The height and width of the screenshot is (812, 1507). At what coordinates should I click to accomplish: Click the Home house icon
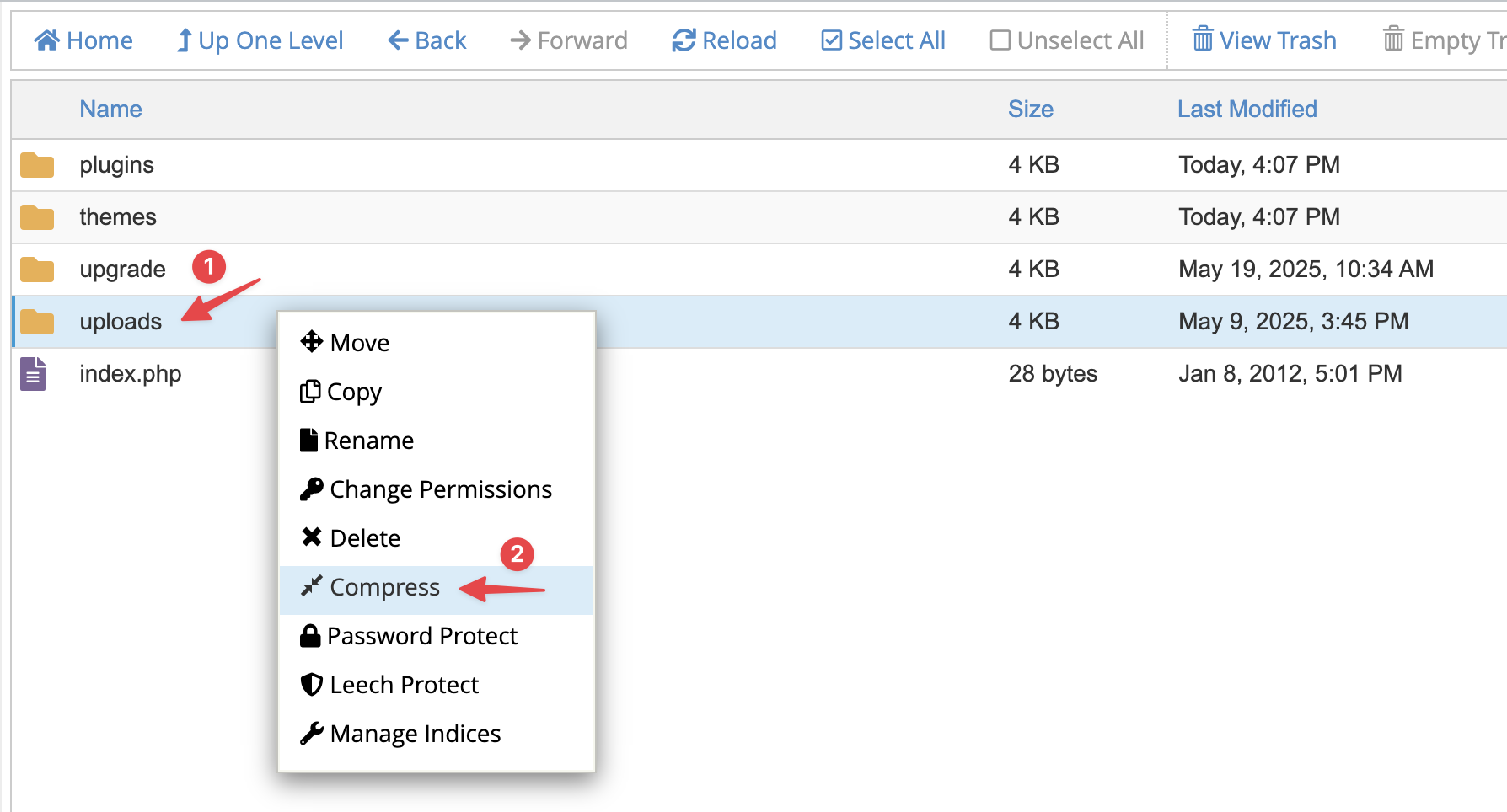point(46,40)
